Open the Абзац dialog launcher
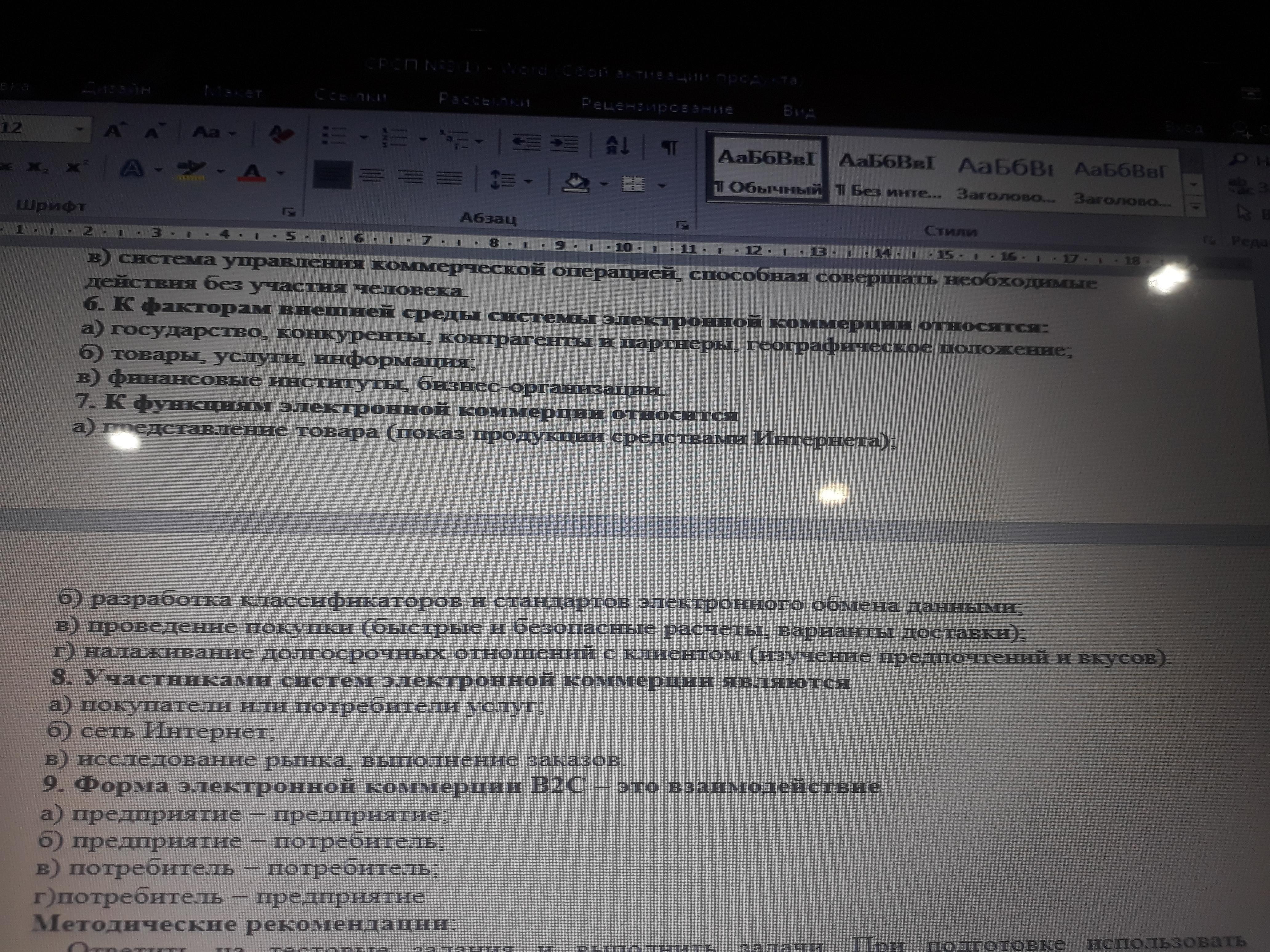Viewport: 1270px width, 952px height. 682,225
